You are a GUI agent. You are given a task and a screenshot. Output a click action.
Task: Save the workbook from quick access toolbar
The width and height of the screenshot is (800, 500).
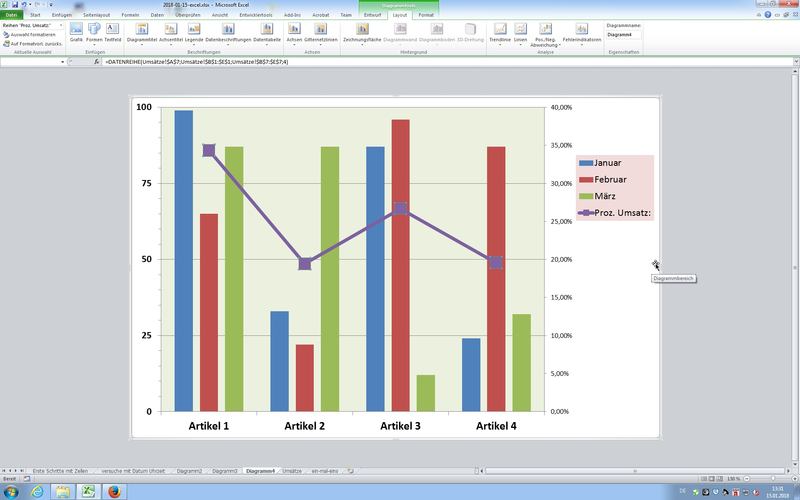pos(15,5)
